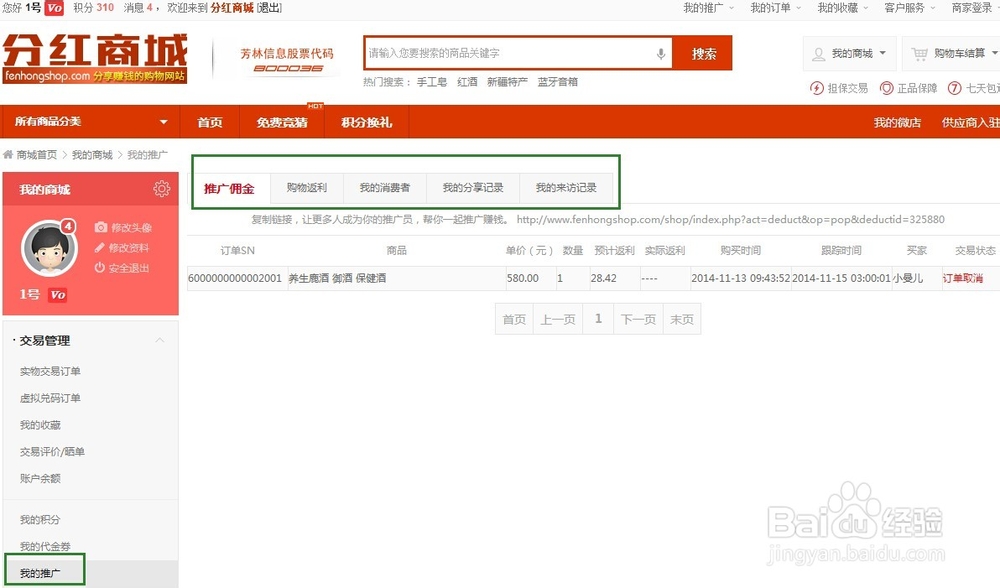Open 实物交易订单 in sidebar
This screenshot has width=1000, height=588.
(x=50, y=371)
